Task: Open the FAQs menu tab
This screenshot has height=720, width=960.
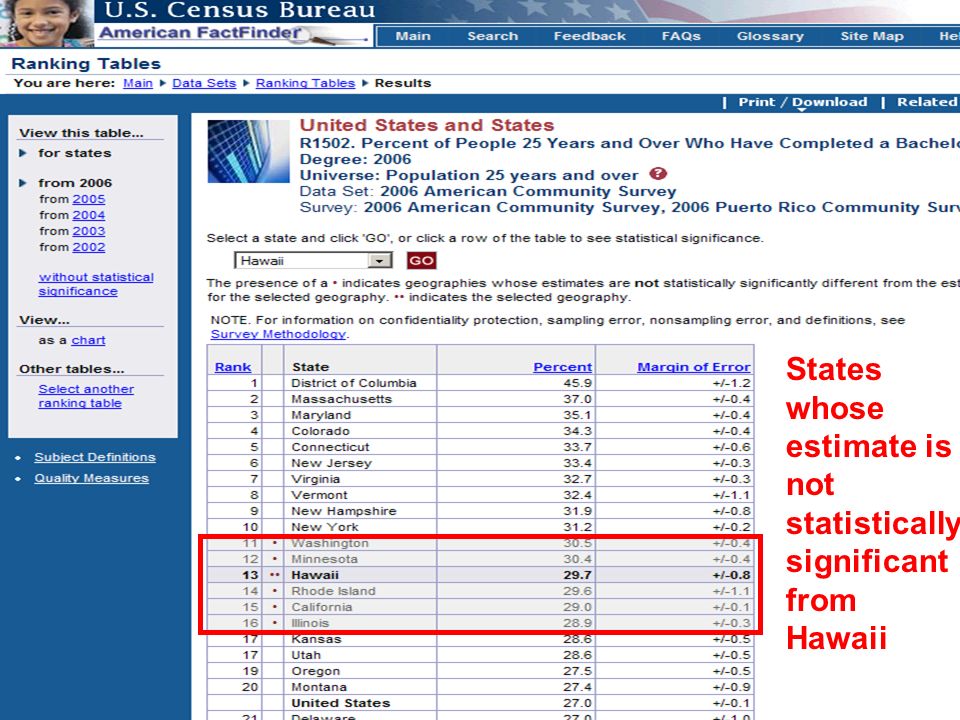Action: [681, 36]
